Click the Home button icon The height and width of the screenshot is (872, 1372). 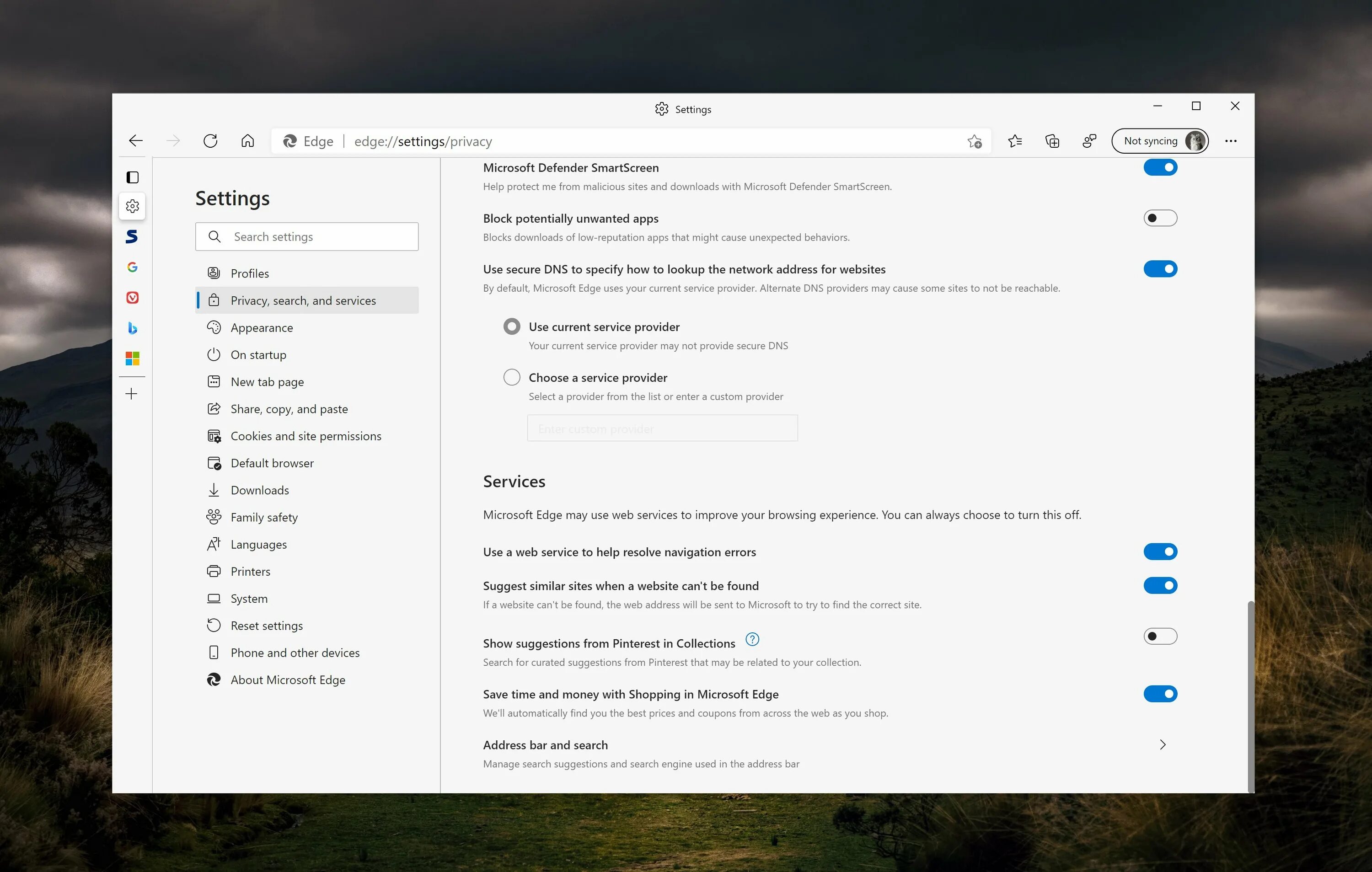(x=247, y=141)
